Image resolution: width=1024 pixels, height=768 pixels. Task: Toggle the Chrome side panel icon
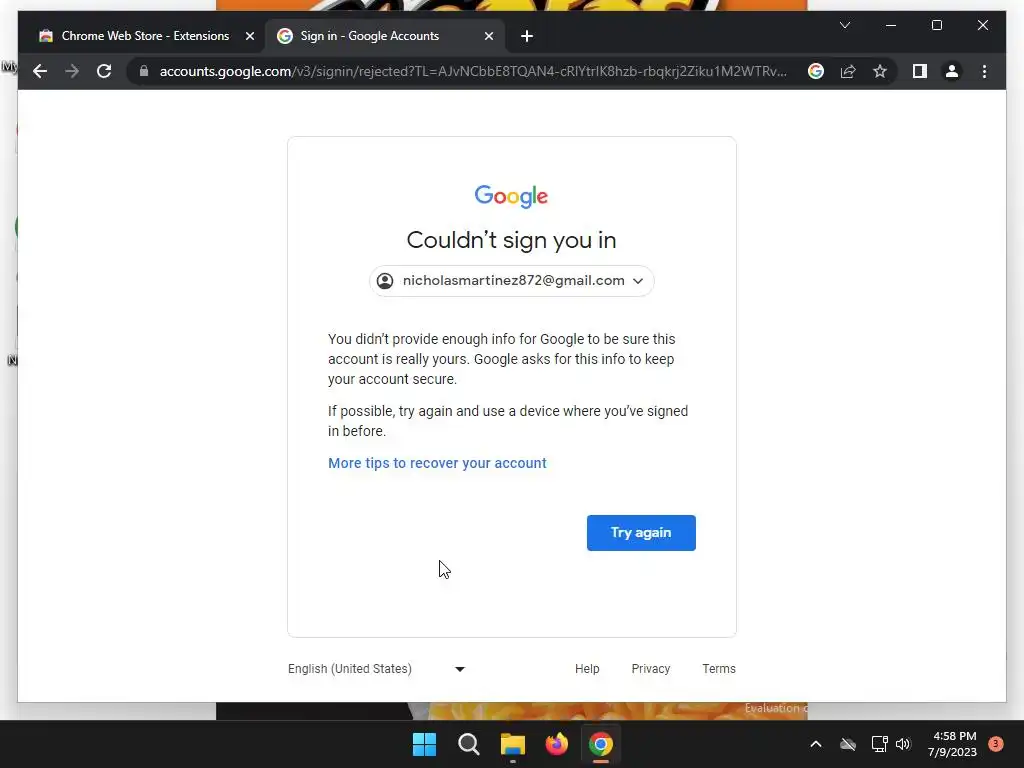920,71
